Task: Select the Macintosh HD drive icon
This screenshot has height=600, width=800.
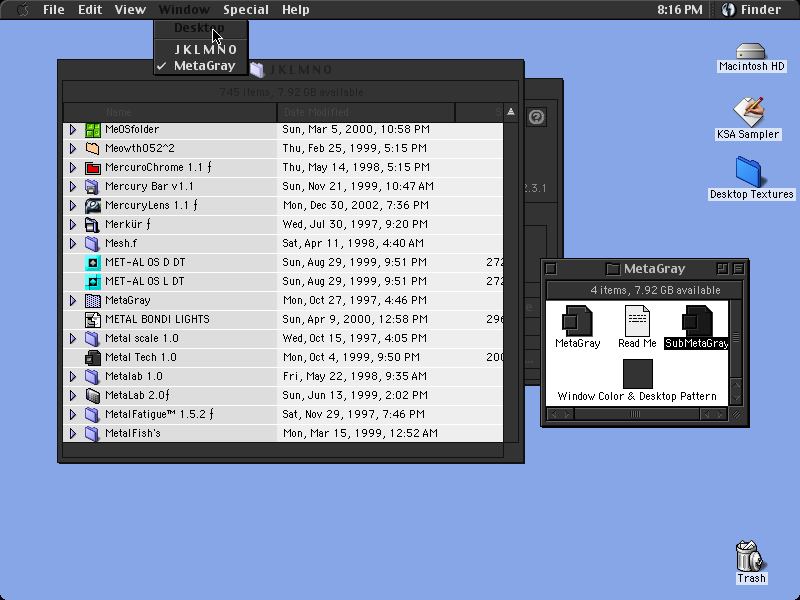Action: pyautogui.click(x=751, y=52)
